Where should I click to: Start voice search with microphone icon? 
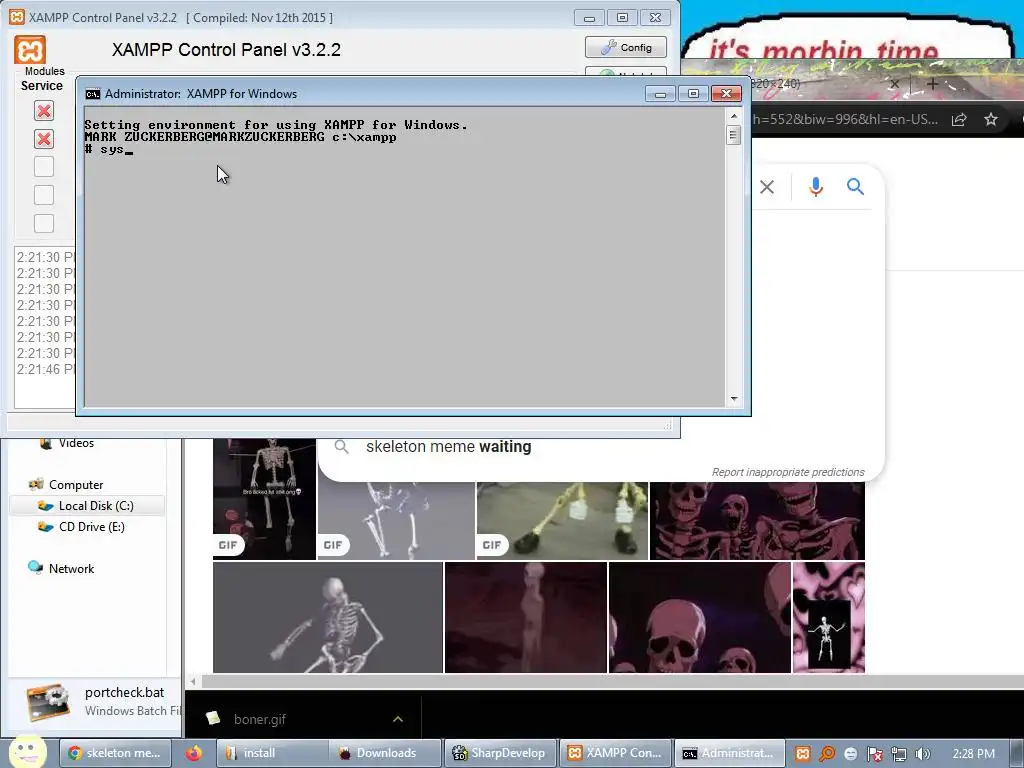click(816, 187)
